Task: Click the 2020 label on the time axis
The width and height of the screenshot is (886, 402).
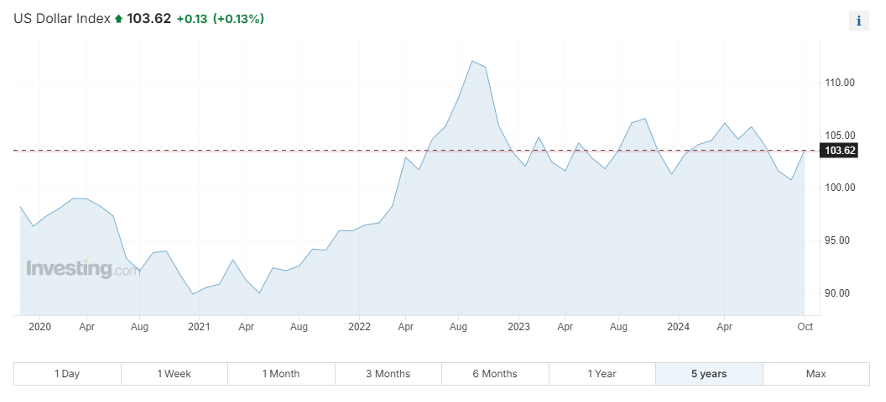Action: click(40, 327)
